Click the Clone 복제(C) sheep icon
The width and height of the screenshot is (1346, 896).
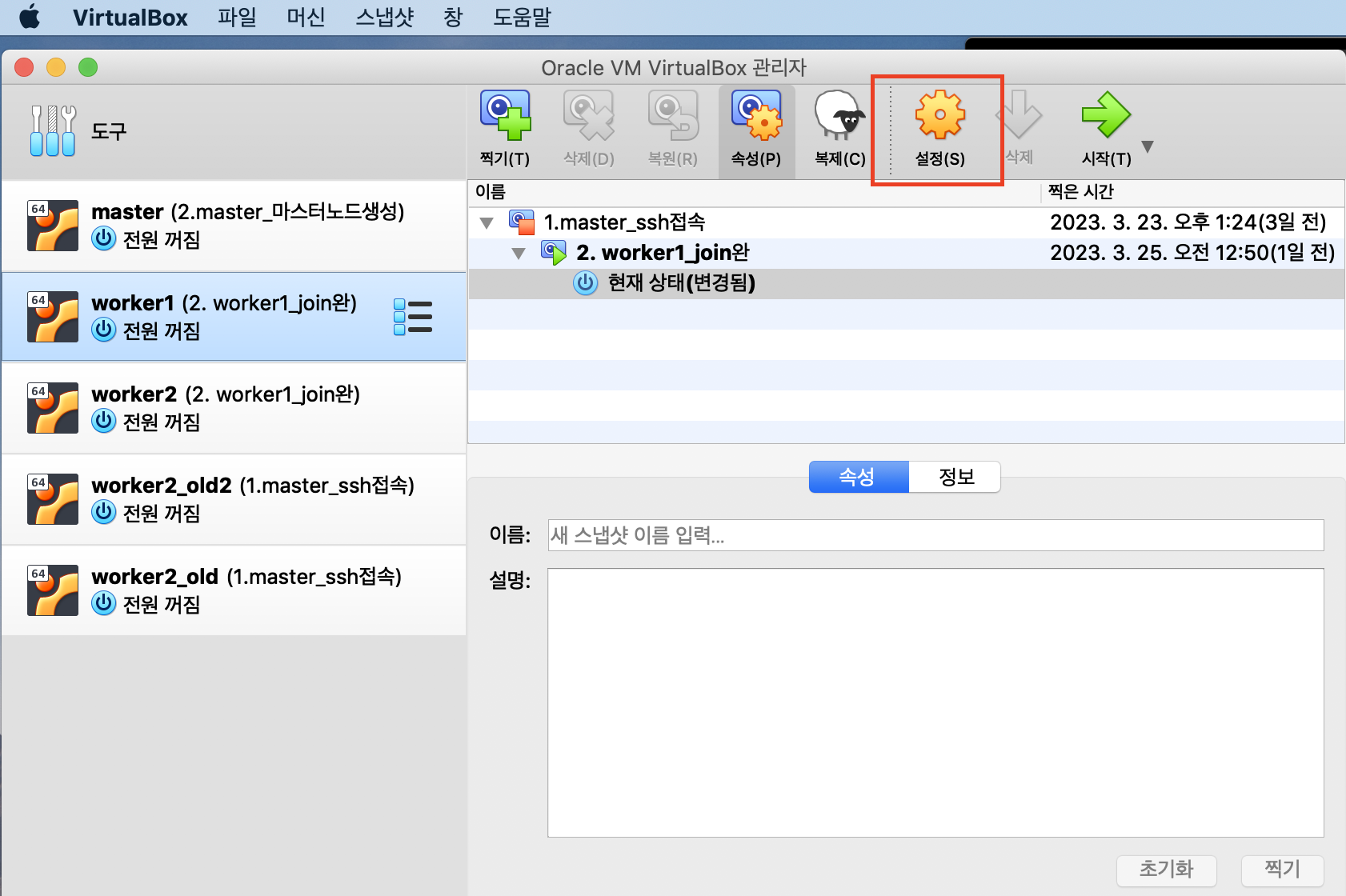coord(840,129)
